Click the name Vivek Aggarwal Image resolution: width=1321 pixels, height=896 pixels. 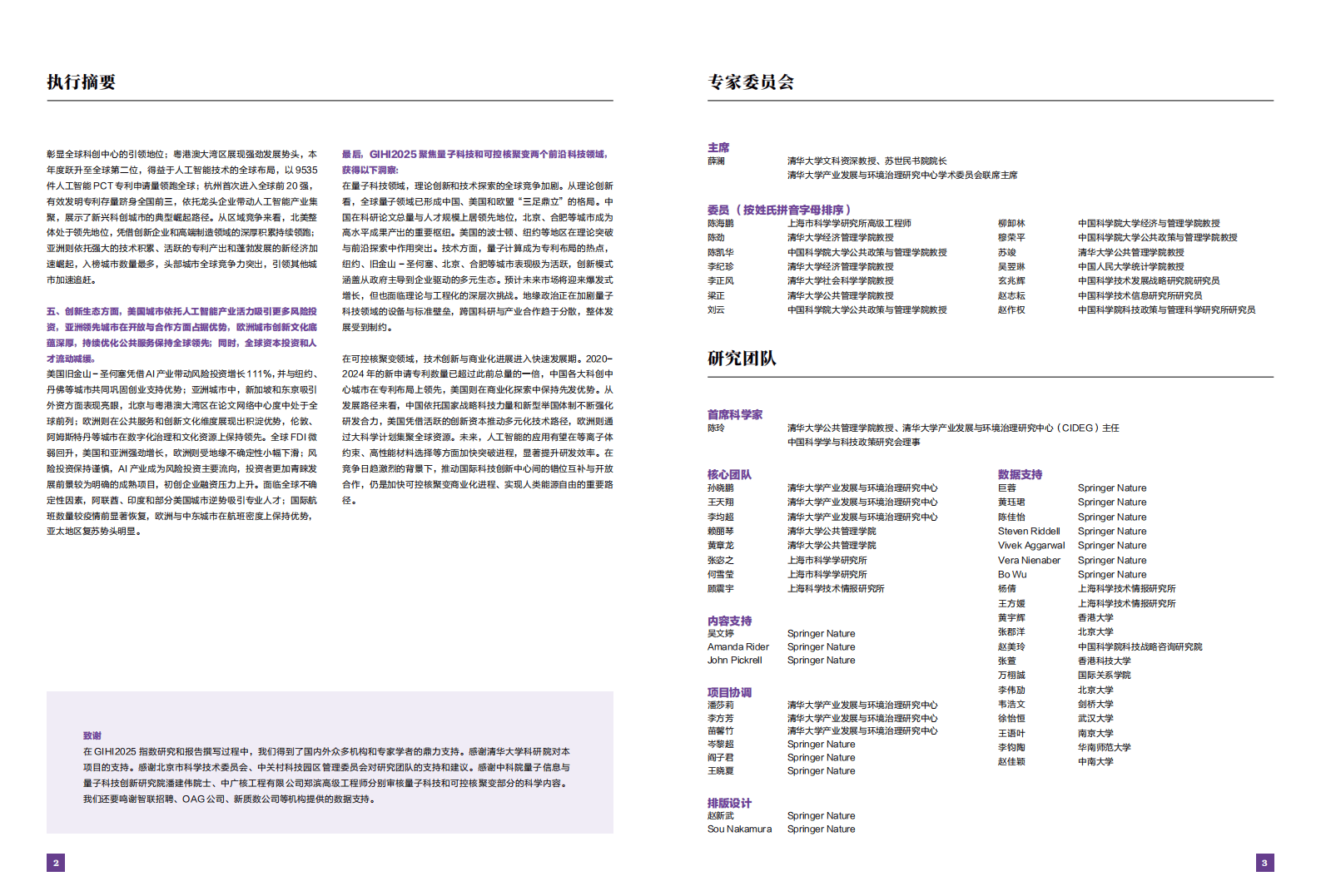[x=1030, y=546]
